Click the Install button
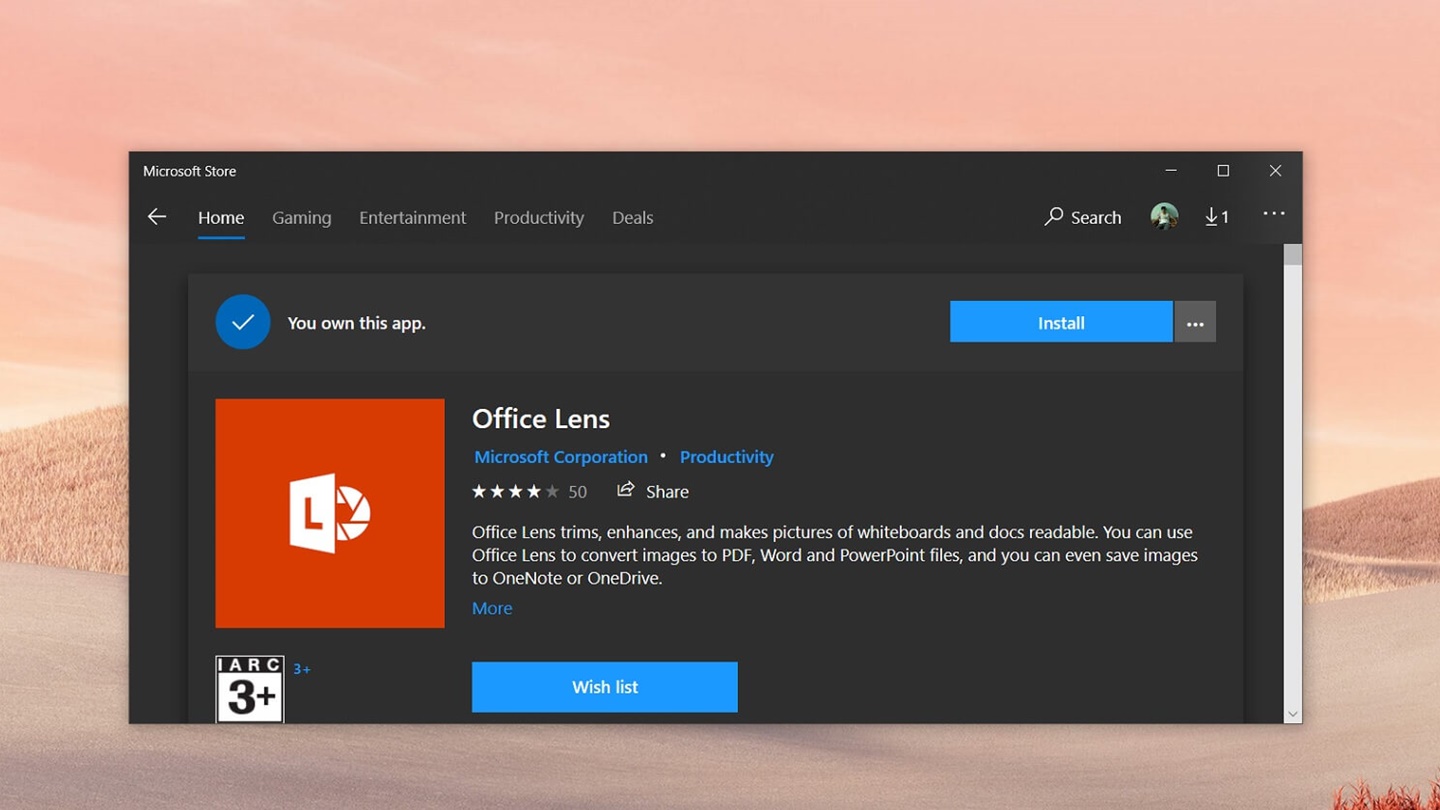1440x810 pixels. pos(1060,323)
